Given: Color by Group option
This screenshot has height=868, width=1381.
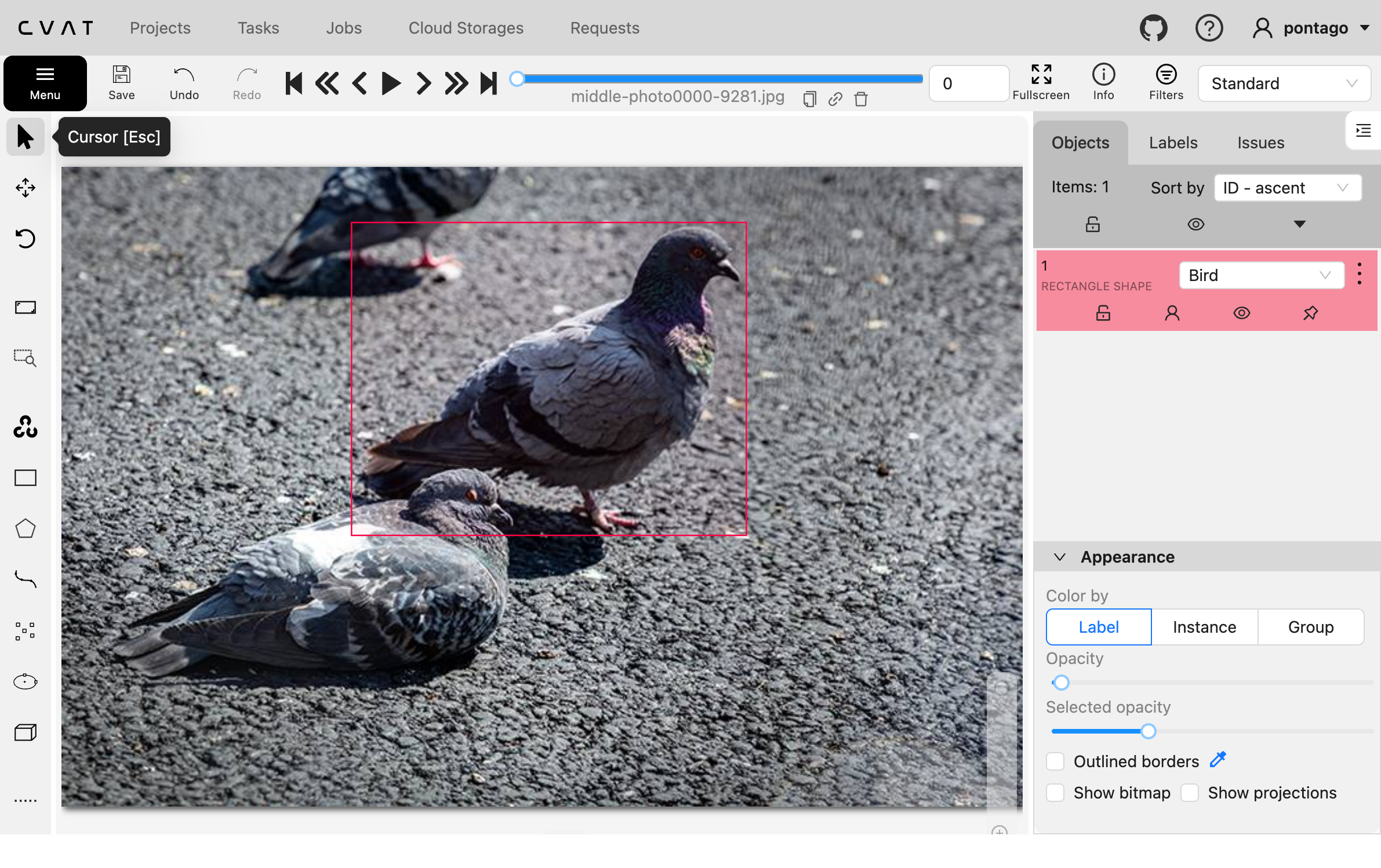Looking at the screenshot, I should 1311,627.
